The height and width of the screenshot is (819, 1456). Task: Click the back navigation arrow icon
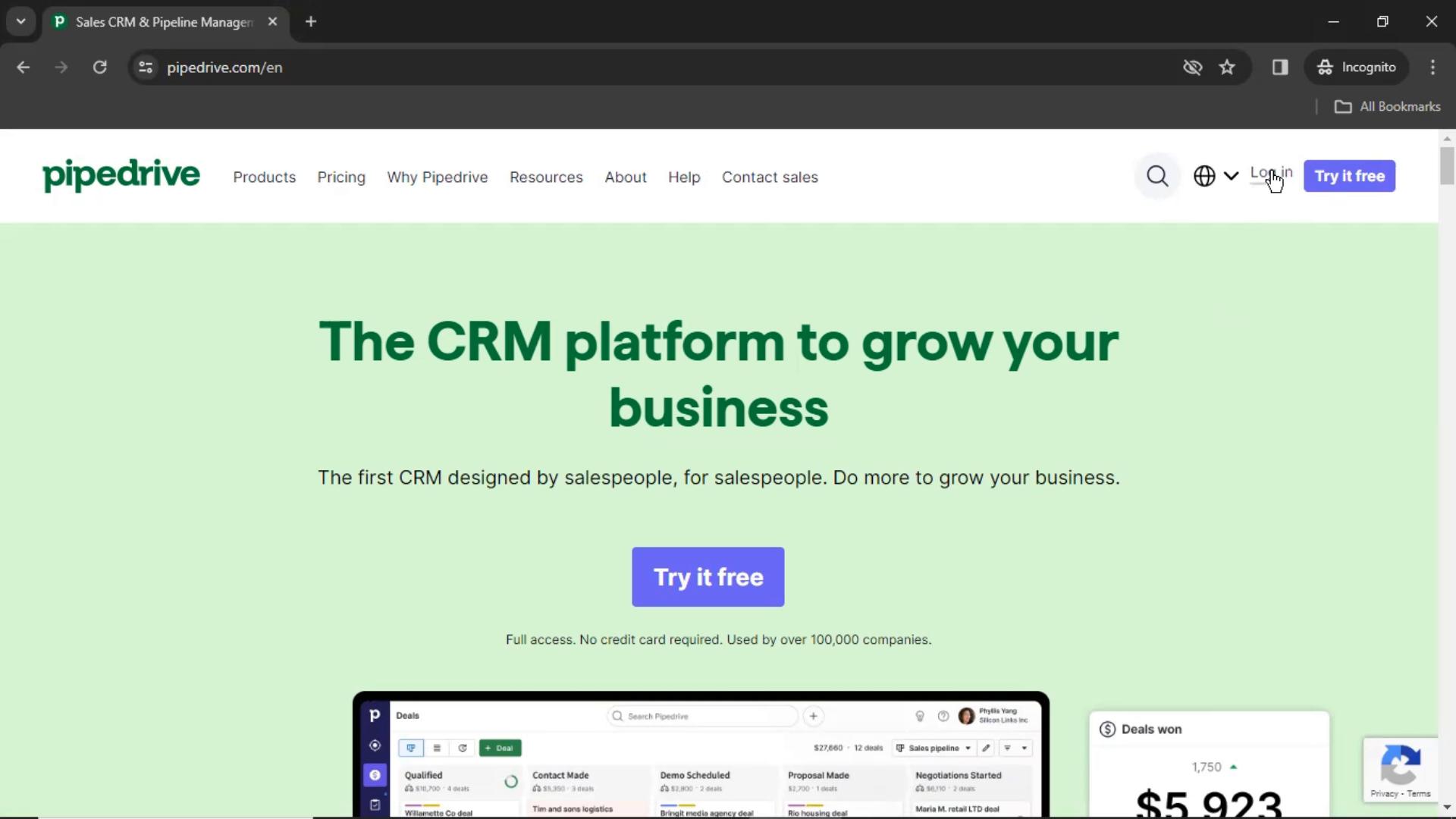pos(23,67)
